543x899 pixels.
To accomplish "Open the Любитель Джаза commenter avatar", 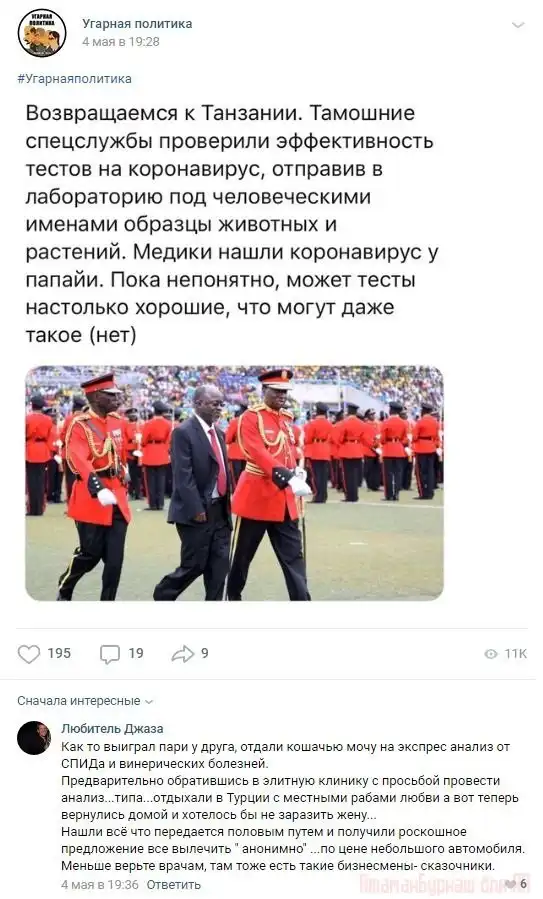I will [34, 738].
